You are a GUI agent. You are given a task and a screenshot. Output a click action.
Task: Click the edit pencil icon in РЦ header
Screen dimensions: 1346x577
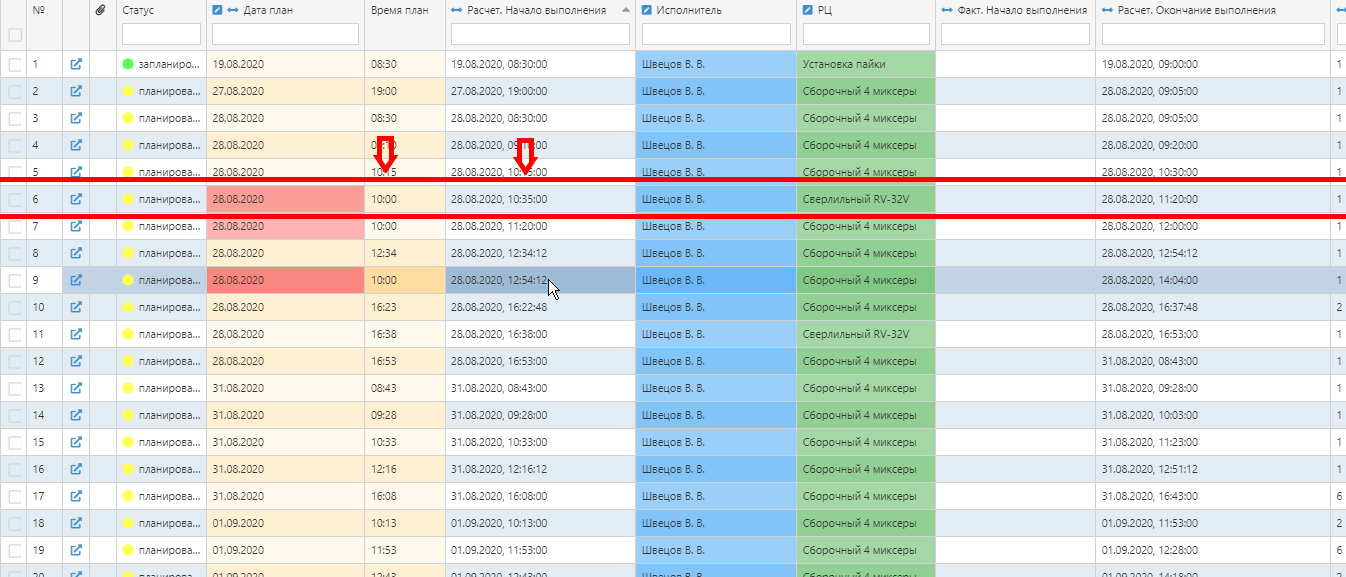pyautogui.click(x=808, y=10)
